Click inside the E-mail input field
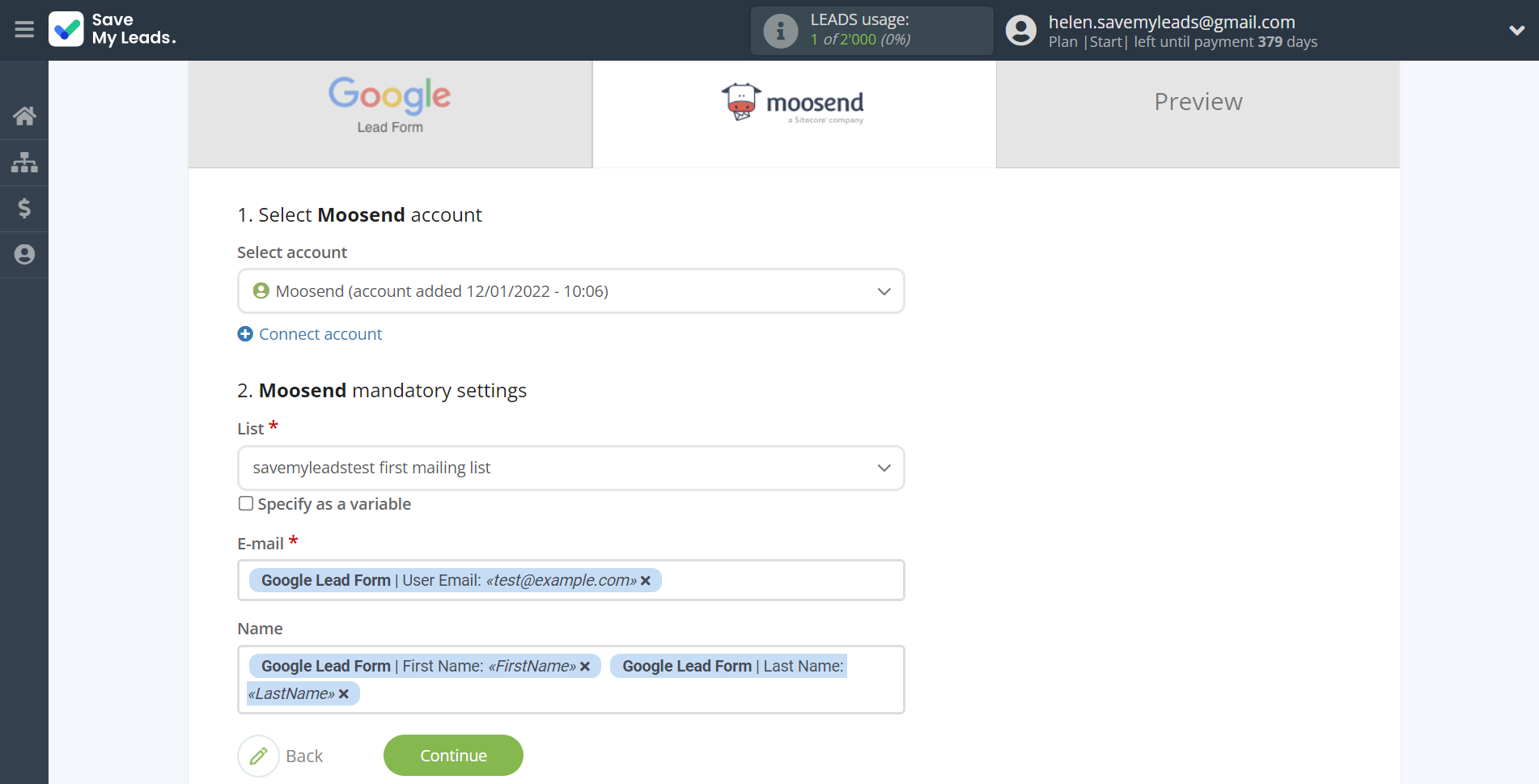1539x784 pixels. [x=570, y=580]
